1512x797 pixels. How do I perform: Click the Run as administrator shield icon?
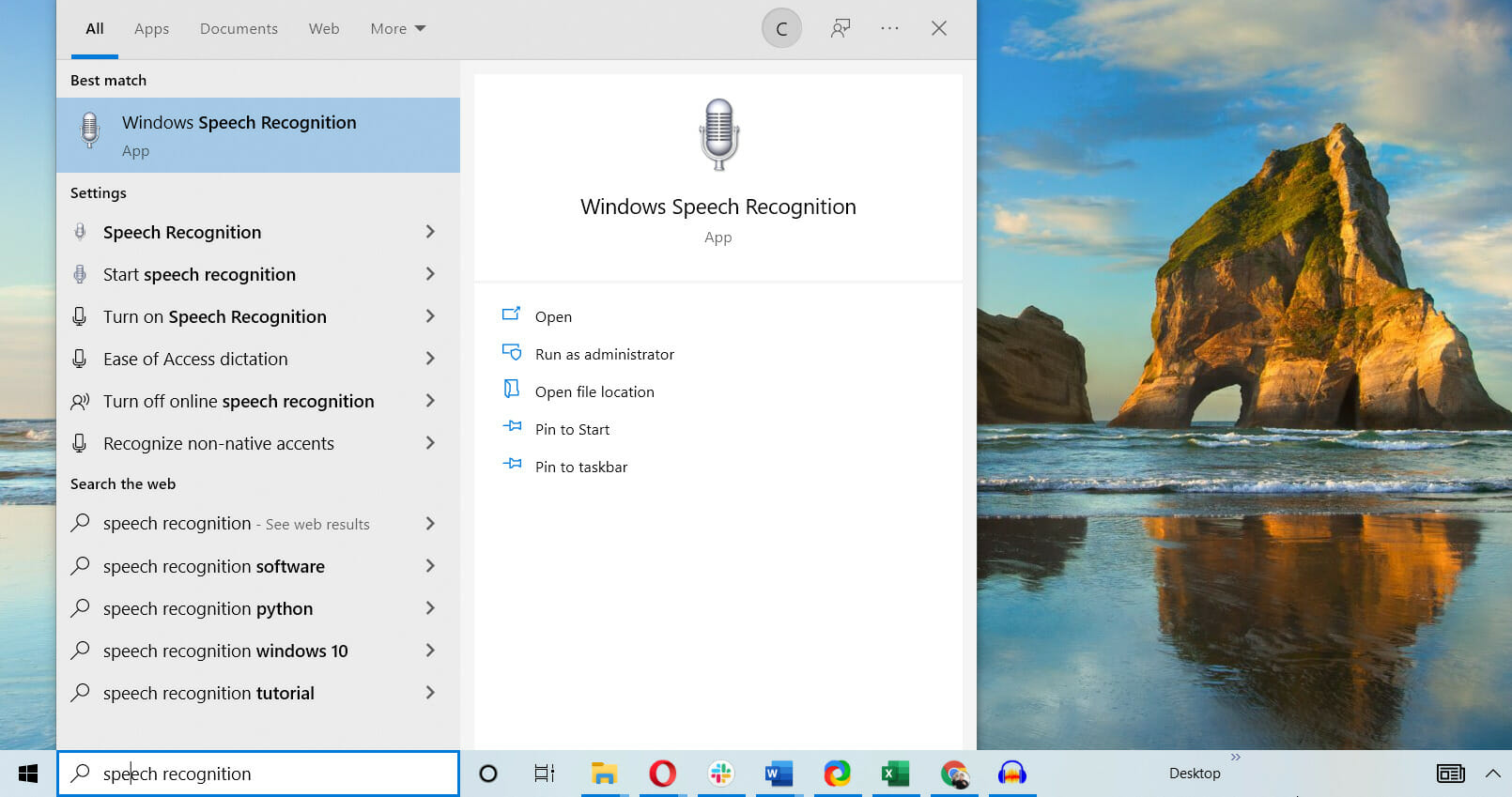[x=512, y=351]
